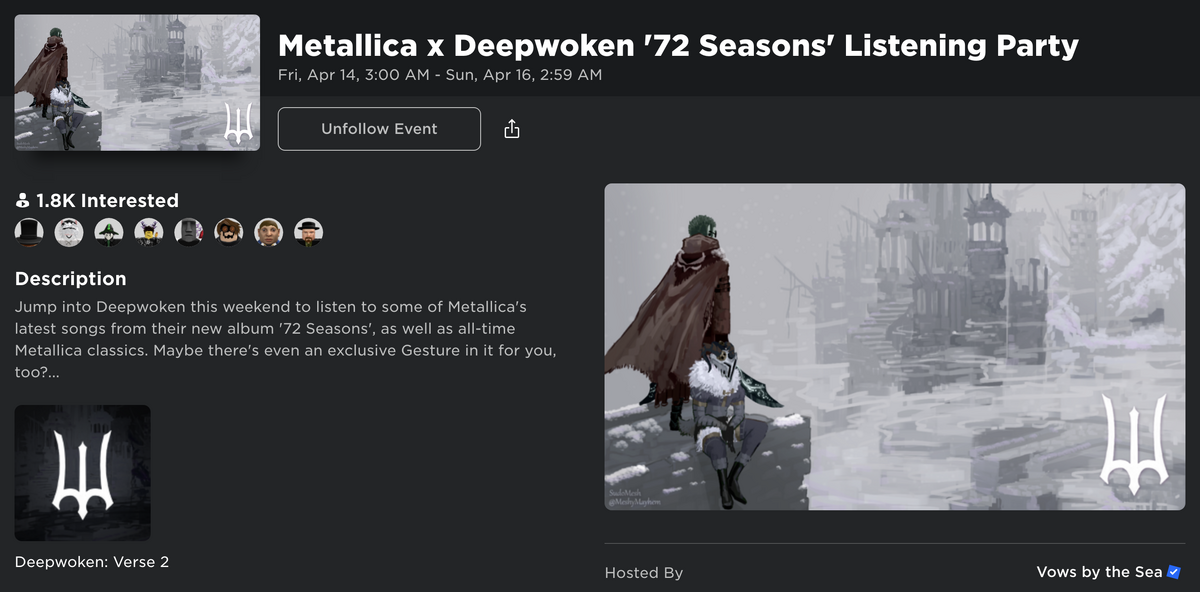Click the Unfollow Event button
The width and height of the screenshot is (1200, 592).
click(379, 128)
